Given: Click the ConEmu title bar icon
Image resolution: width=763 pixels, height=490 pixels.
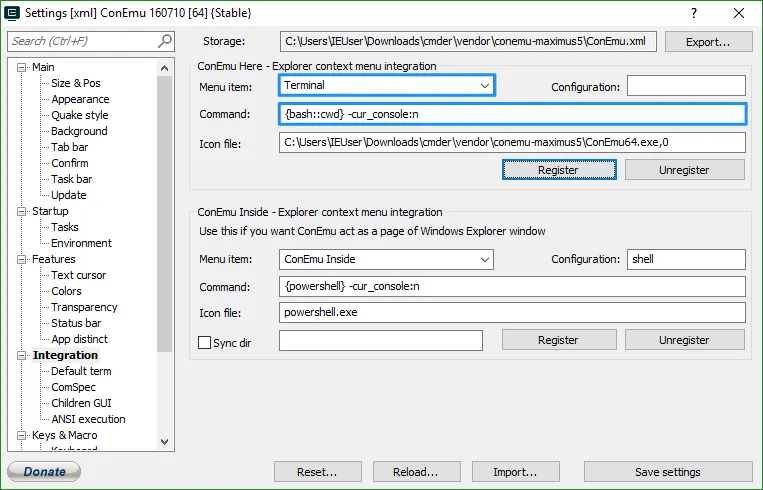Looking at the screenshot, I should tap(13, 13).
